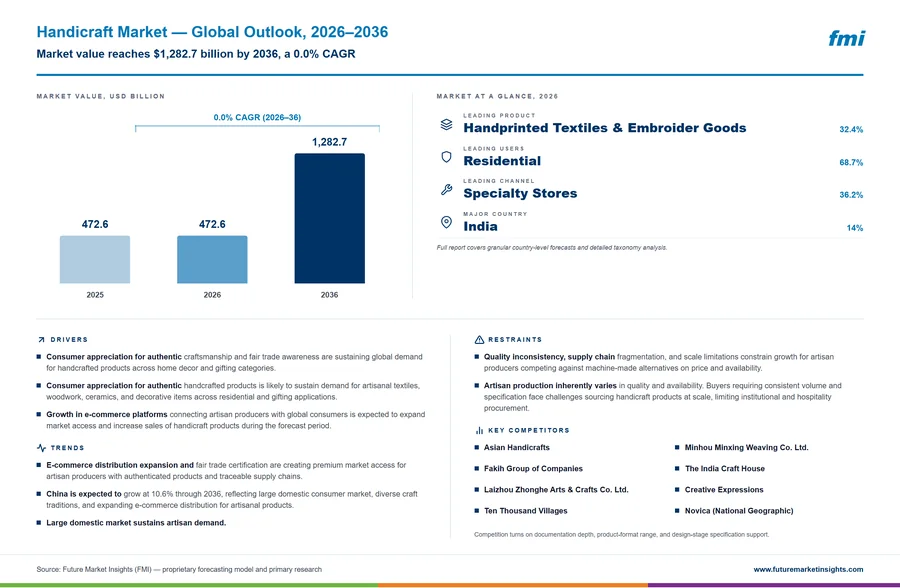Click the competitor 'Fakih Group of Companies'
This screenshot has width=900, height=588.
coord(533,469)
